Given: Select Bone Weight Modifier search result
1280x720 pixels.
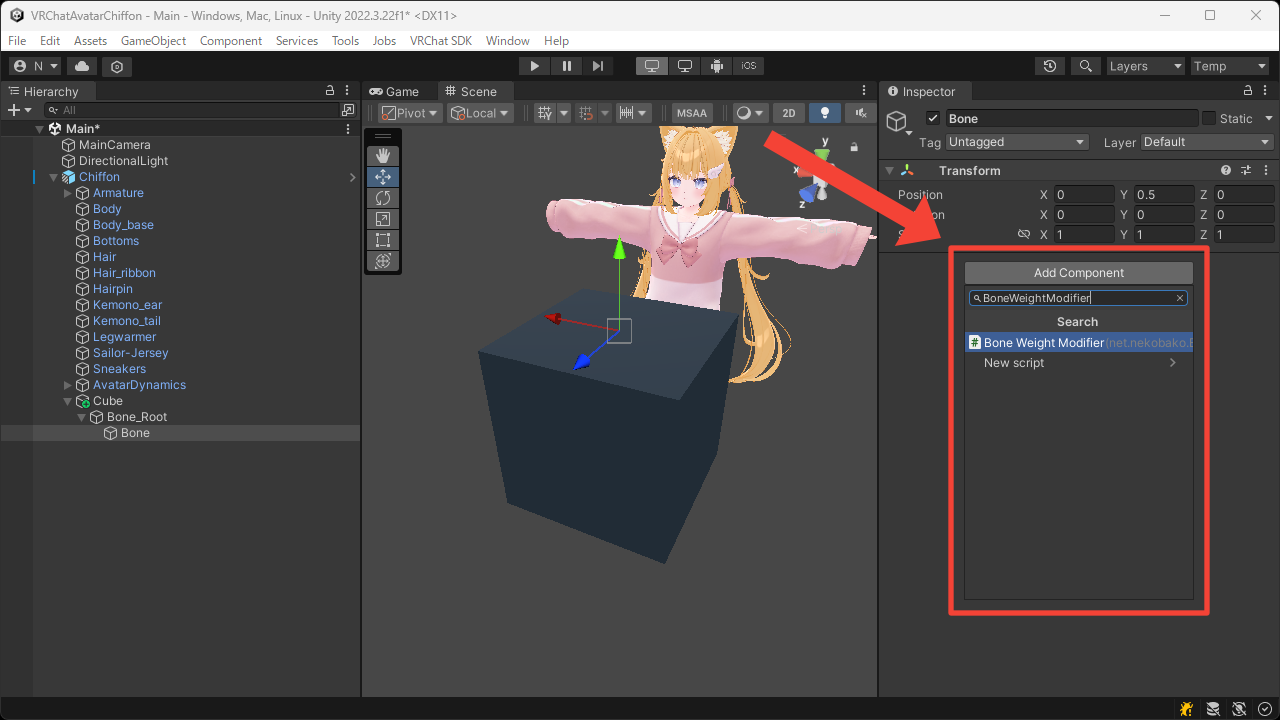Looking at the screenshot, I should [1079, 342].
